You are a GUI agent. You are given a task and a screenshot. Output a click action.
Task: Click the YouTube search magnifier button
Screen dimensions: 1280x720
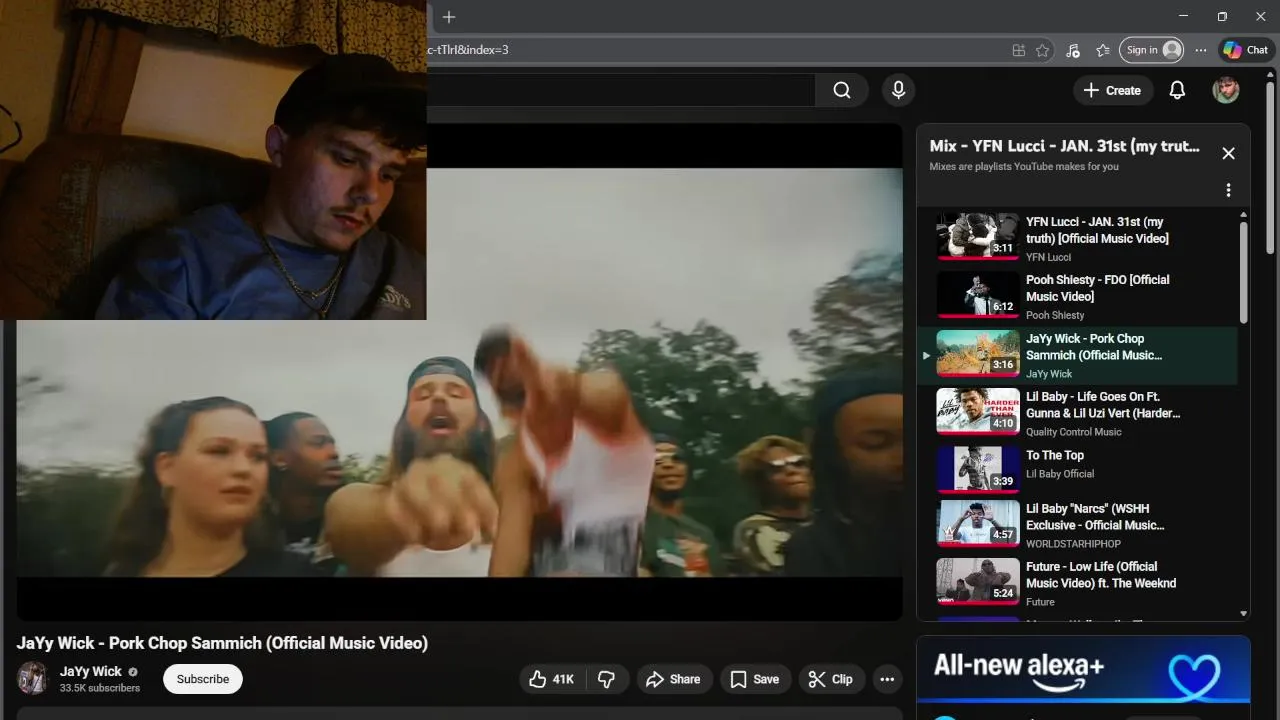pyautogui.click(x=842, y=90)
